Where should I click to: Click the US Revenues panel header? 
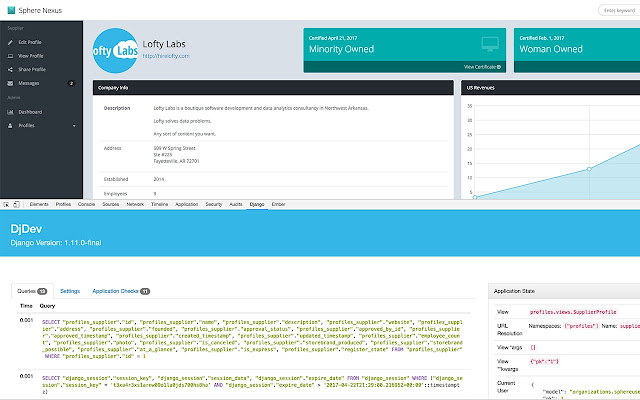point(550,88)
